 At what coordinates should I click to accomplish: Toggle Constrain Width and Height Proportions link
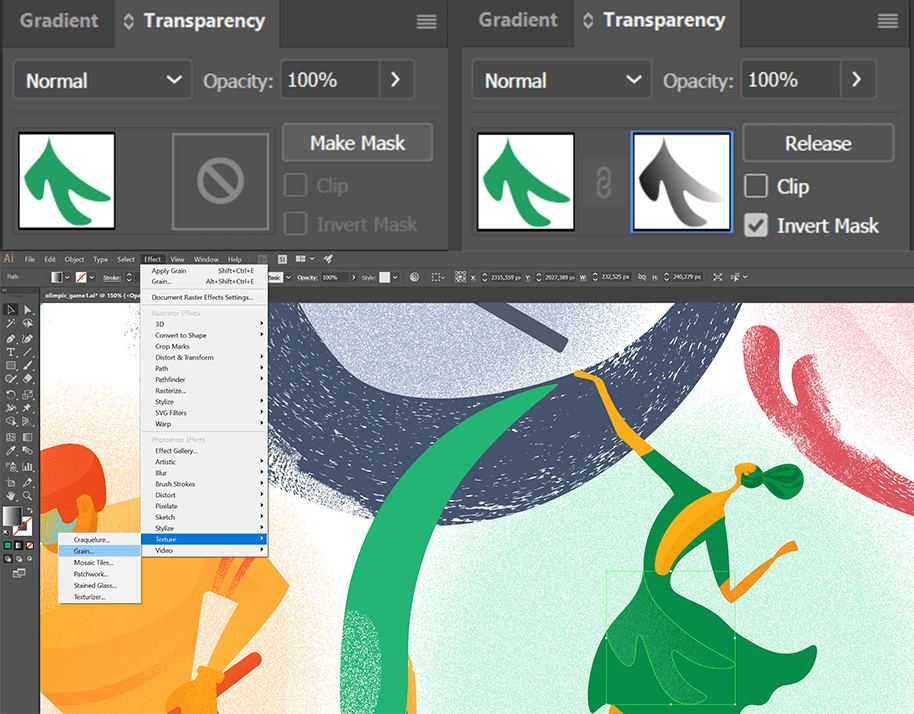pos(642,277)
